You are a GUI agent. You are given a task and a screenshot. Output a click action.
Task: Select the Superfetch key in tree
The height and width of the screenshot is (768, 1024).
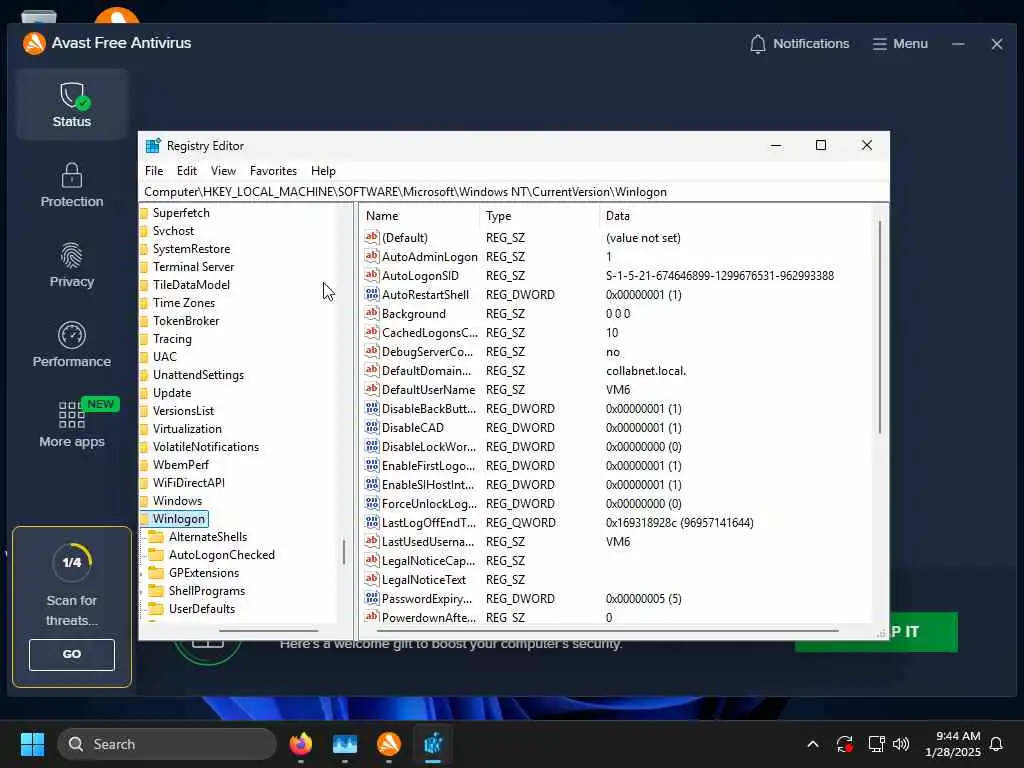181,213
